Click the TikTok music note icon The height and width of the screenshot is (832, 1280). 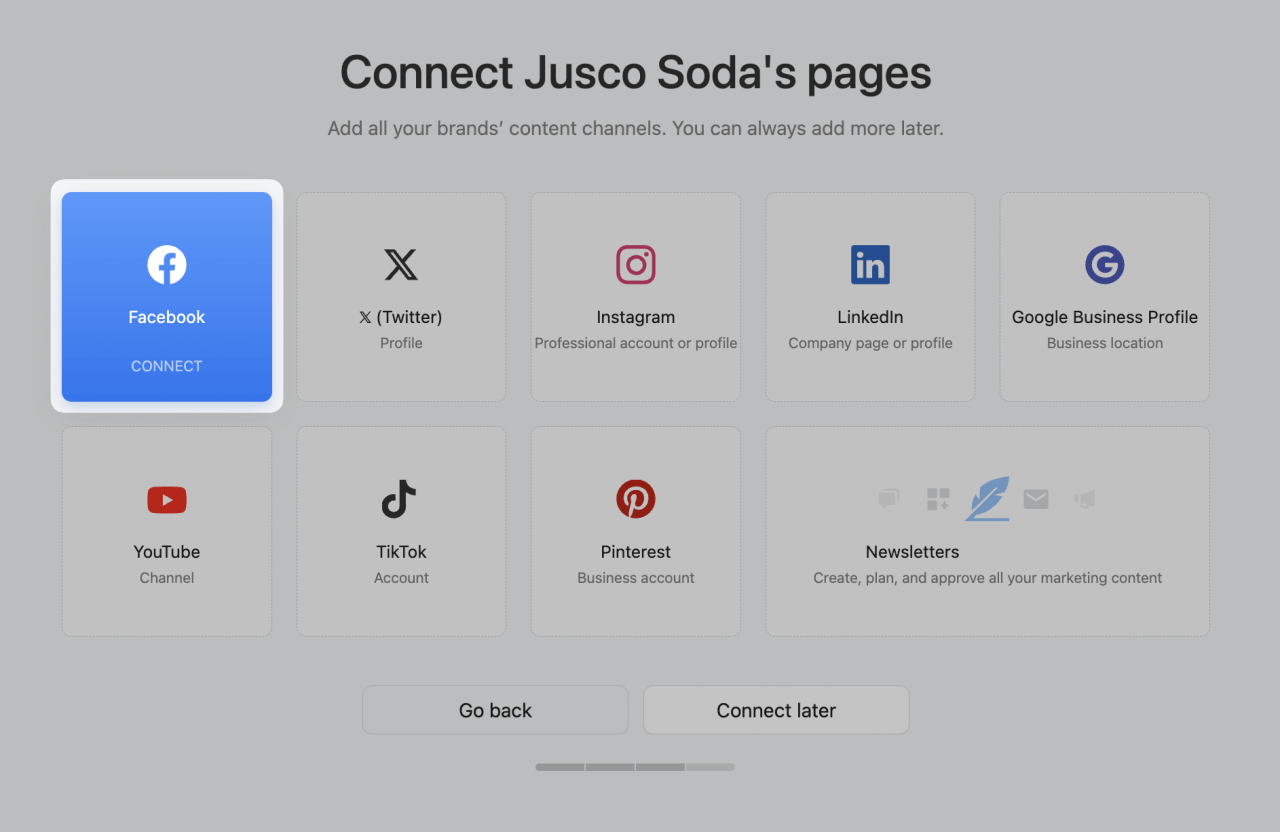[401, 499]
